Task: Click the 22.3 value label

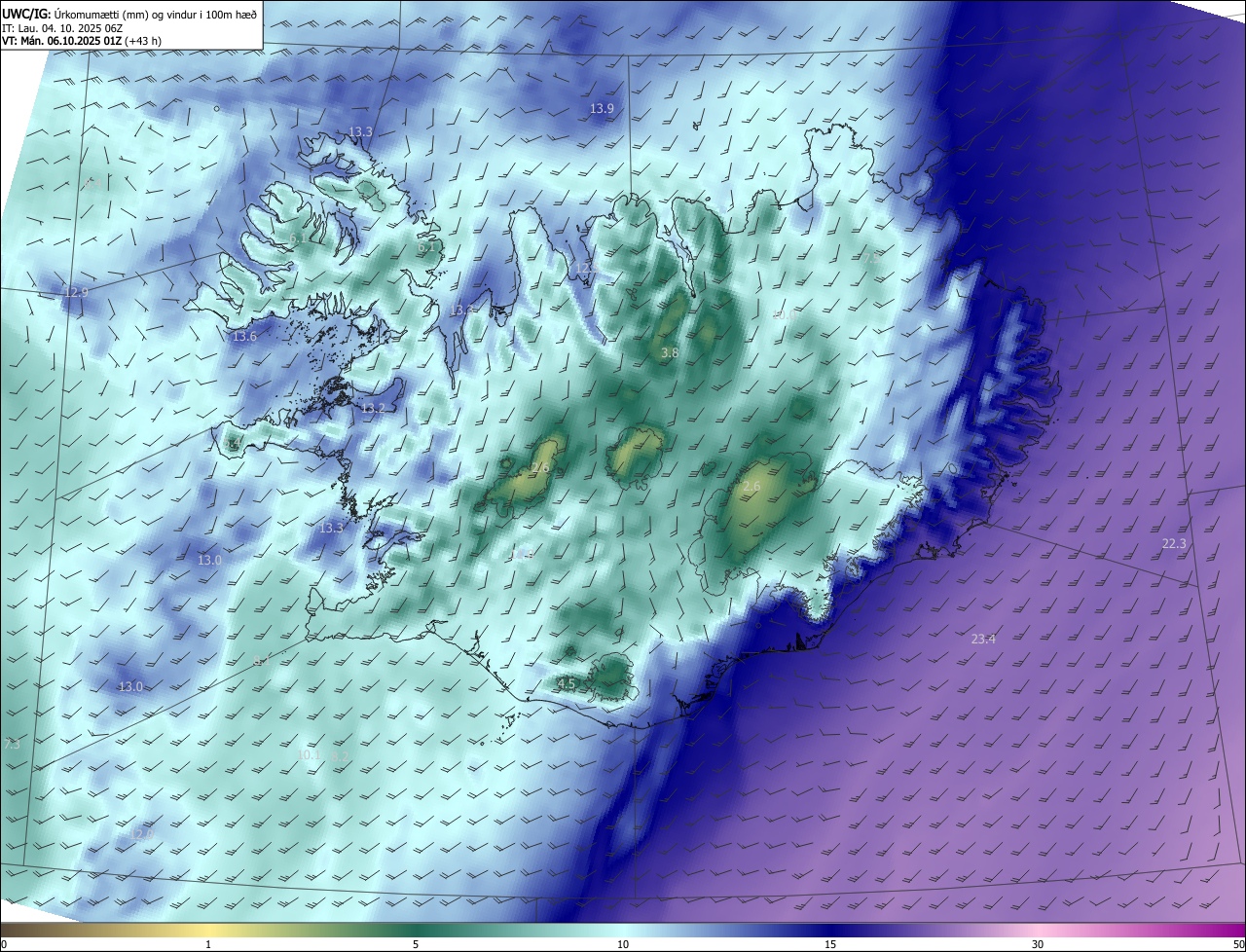Action: [x=1174, y=543]
